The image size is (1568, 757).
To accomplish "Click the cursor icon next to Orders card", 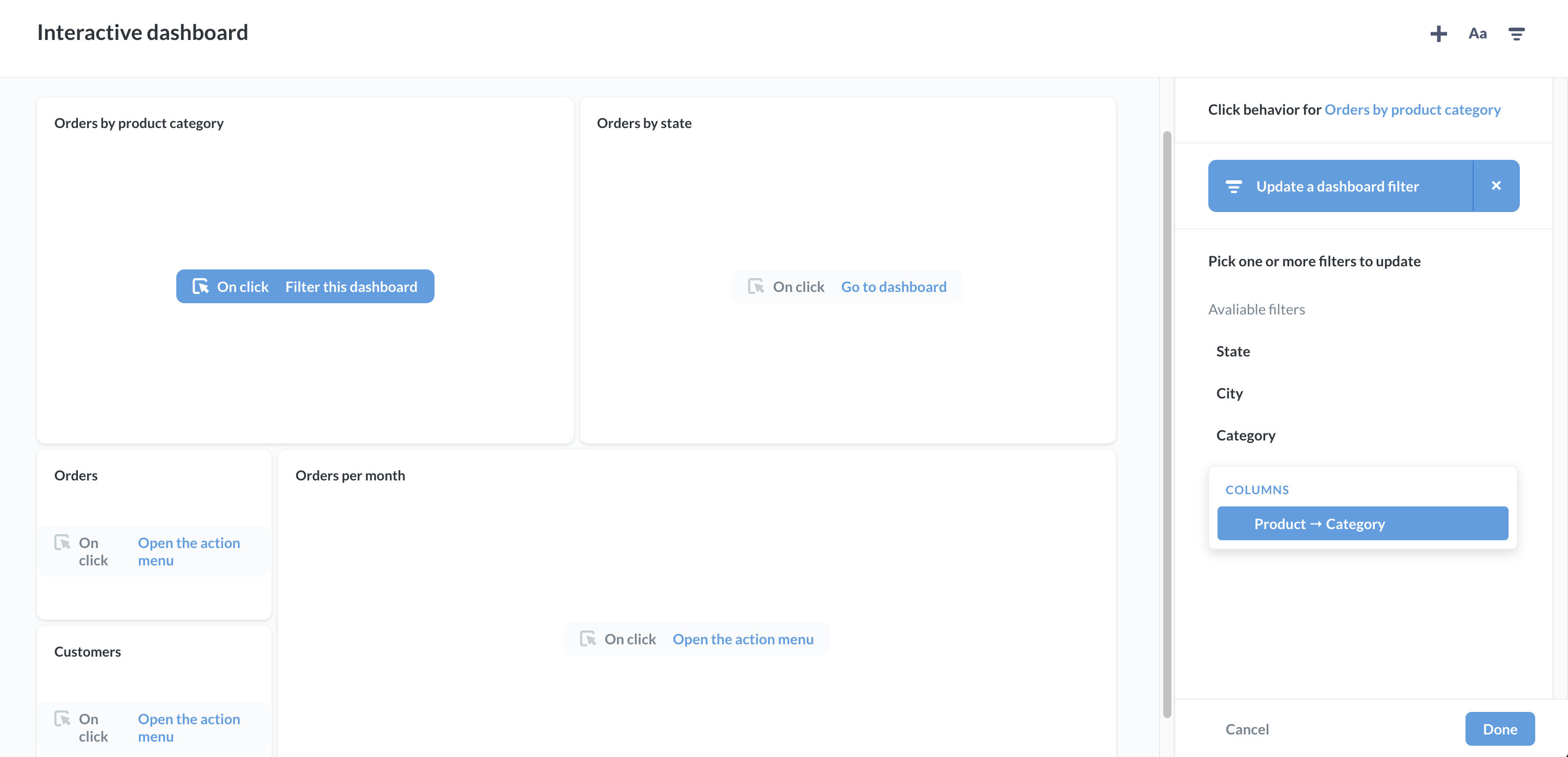I will (x=63, y=542).
